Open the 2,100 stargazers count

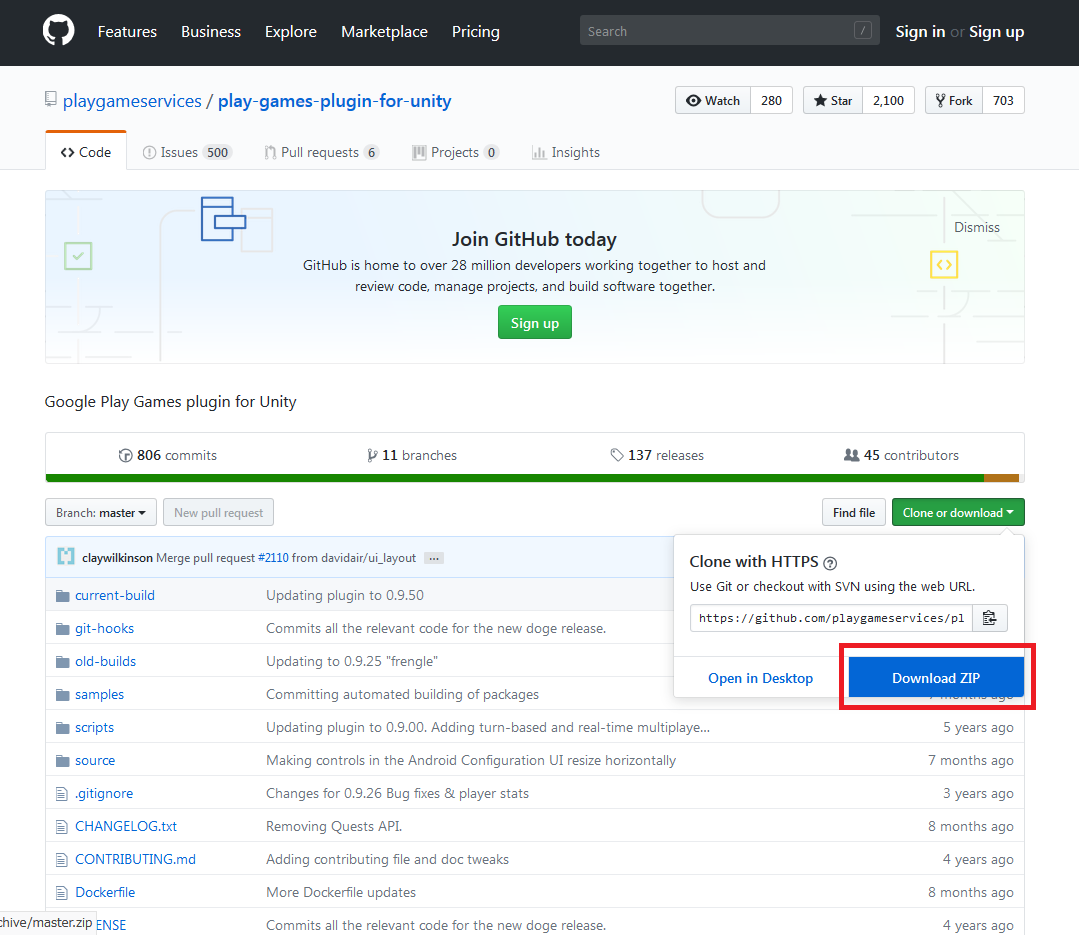(888, 100)
